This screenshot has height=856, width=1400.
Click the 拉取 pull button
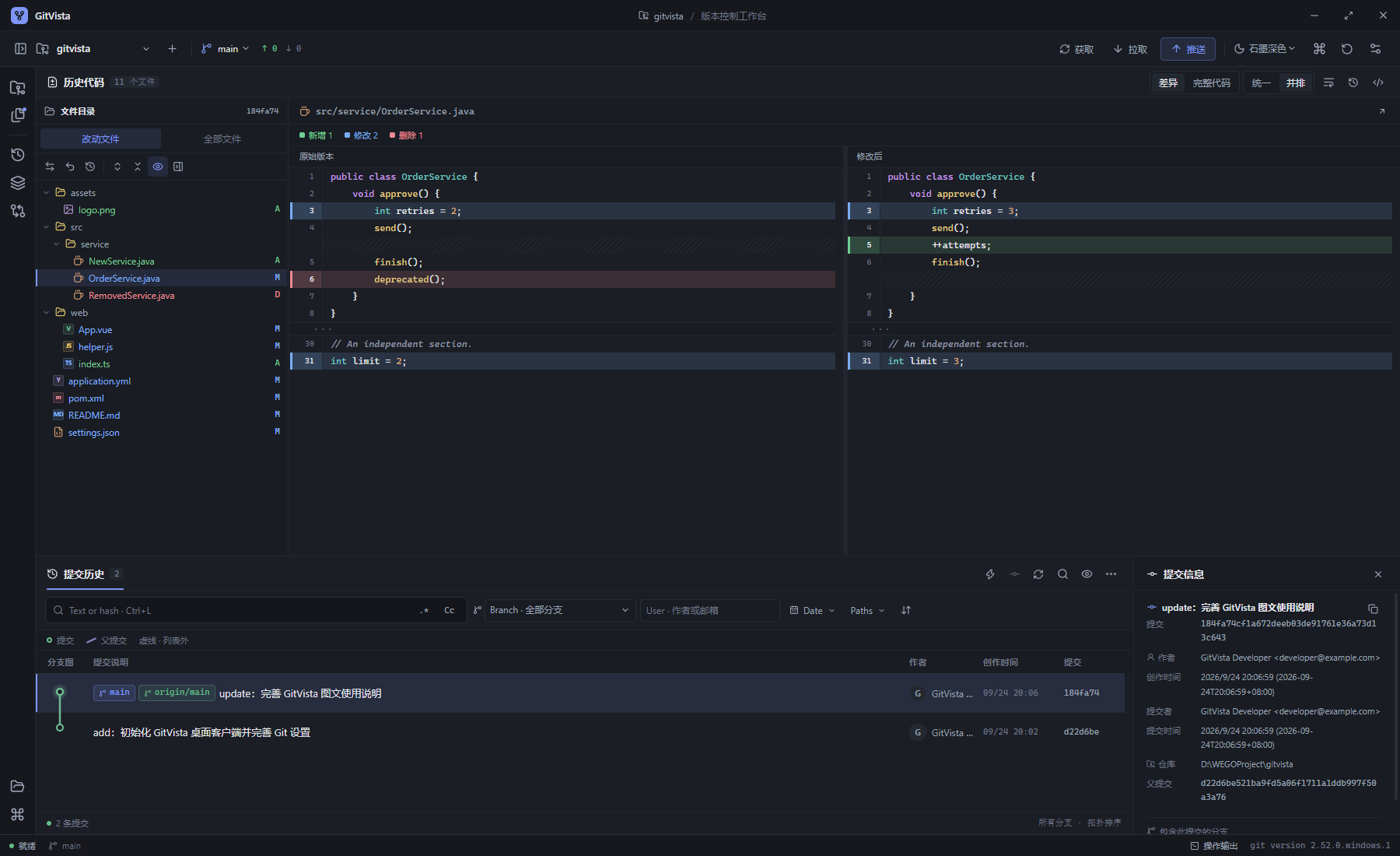tap(1130, 49)
